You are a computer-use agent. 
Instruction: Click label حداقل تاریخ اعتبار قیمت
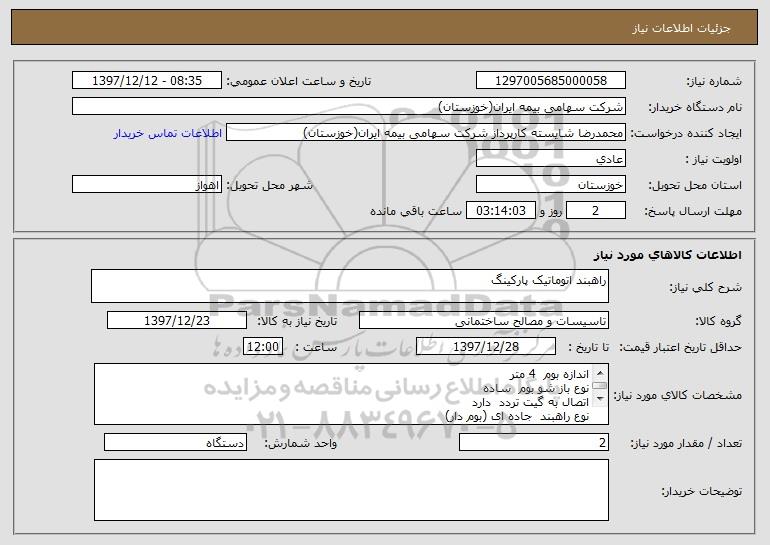tap(680, 347)
